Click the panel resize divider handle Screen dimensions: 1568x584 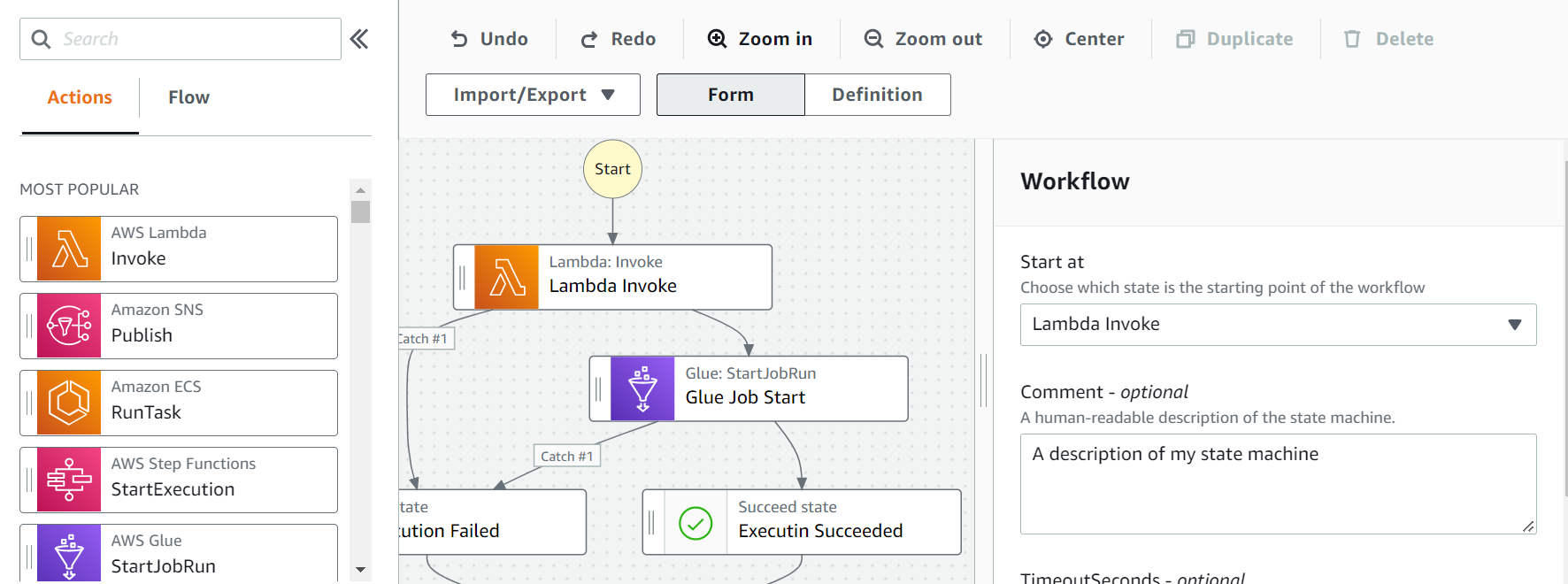(983, 380)
